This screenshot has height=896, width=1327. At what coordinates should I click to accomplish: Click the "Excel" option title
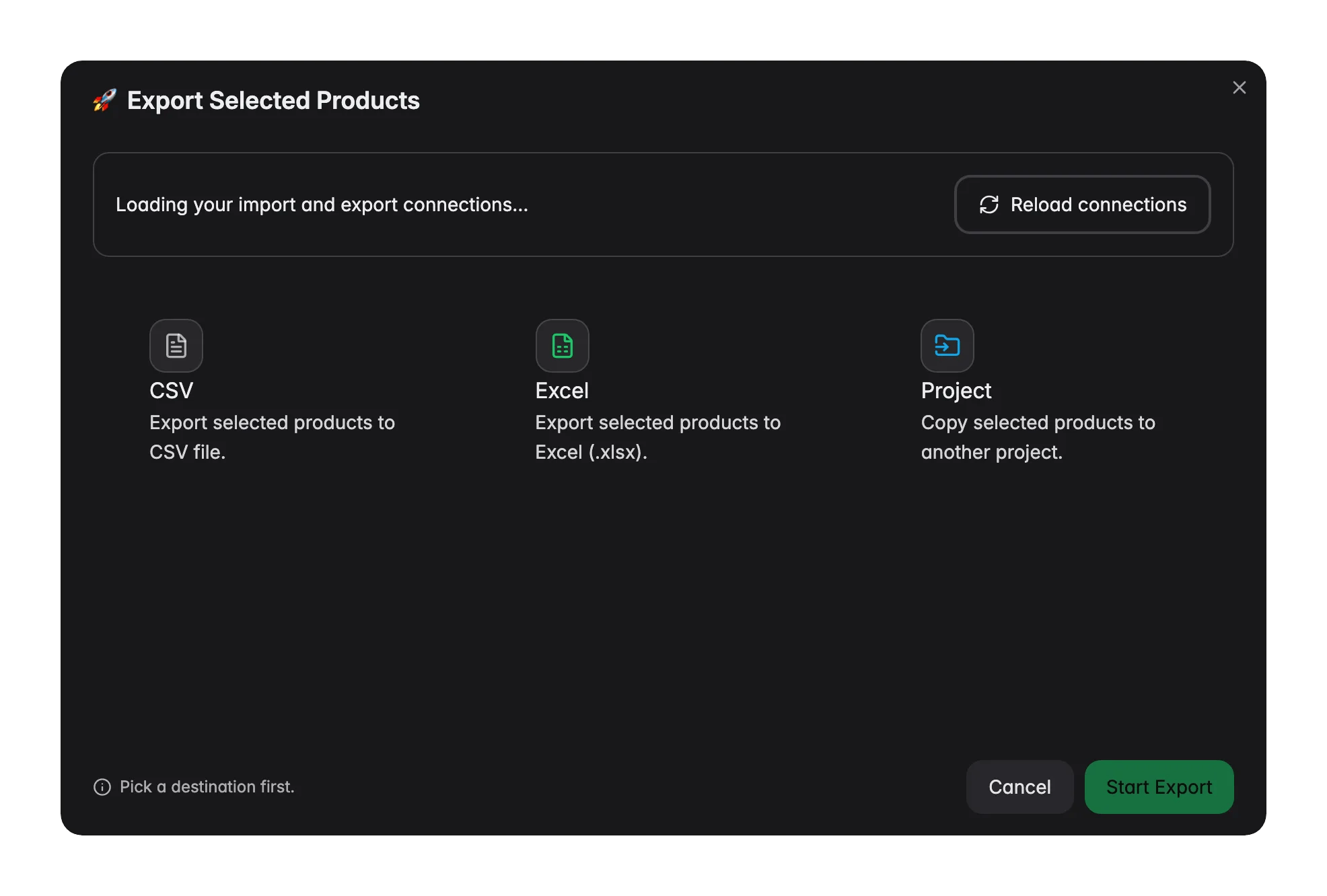562,391
